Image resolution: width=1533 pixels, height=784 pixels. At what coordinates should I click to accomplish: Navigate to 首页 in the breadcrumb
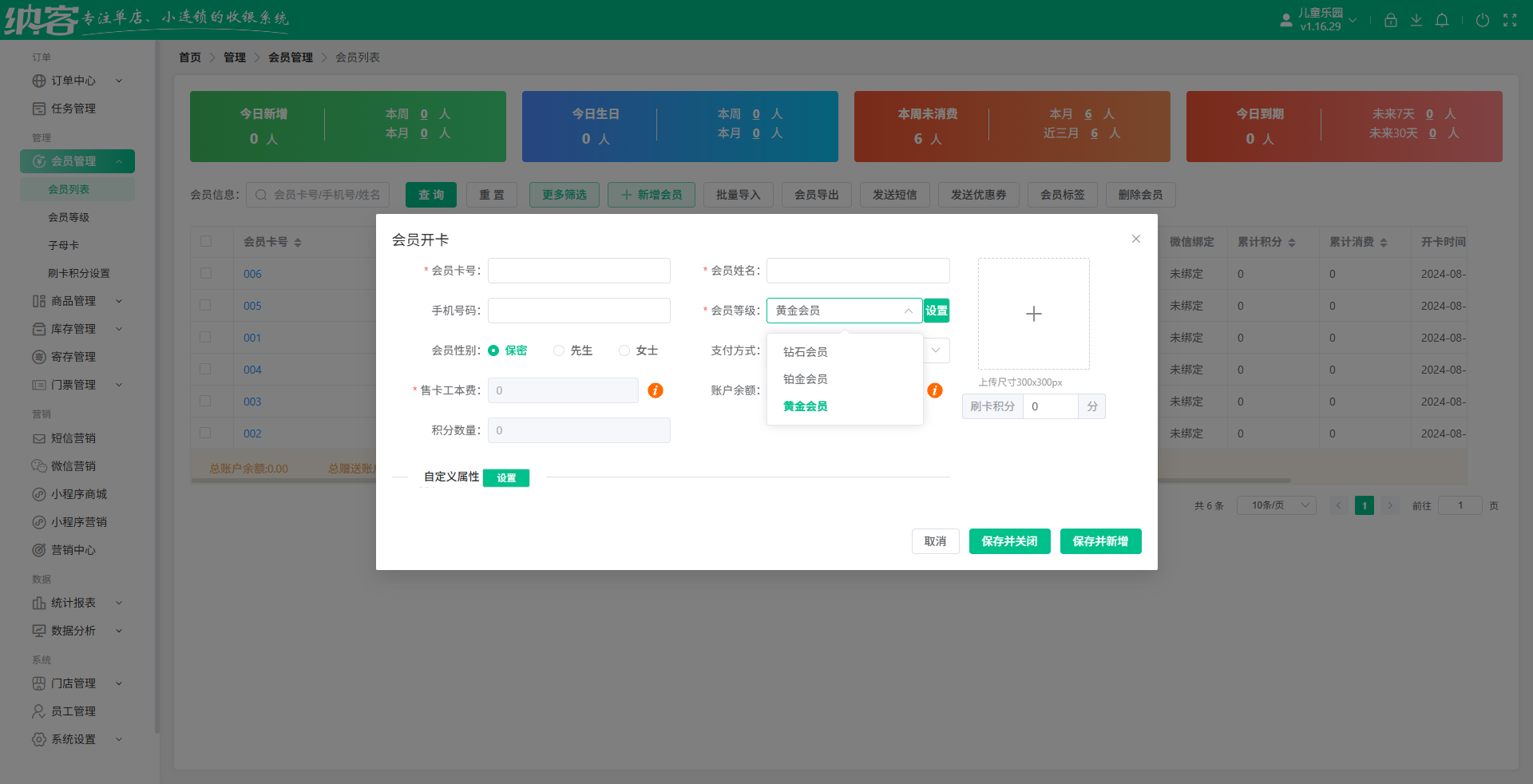pos(190,57)
